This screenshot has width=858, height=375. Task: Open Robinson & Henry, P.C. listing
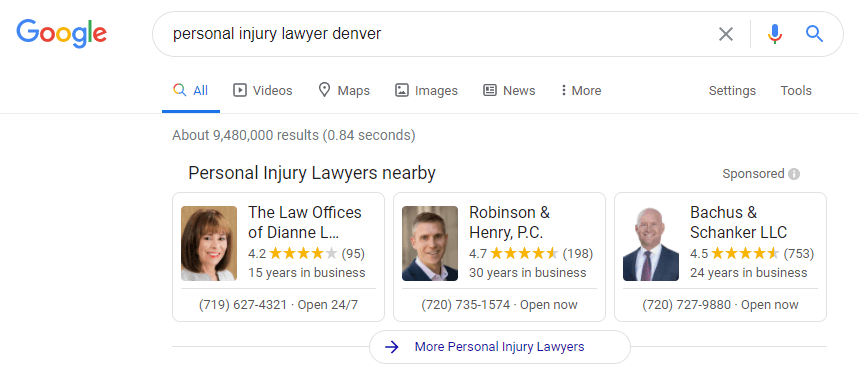click(509, 222)
